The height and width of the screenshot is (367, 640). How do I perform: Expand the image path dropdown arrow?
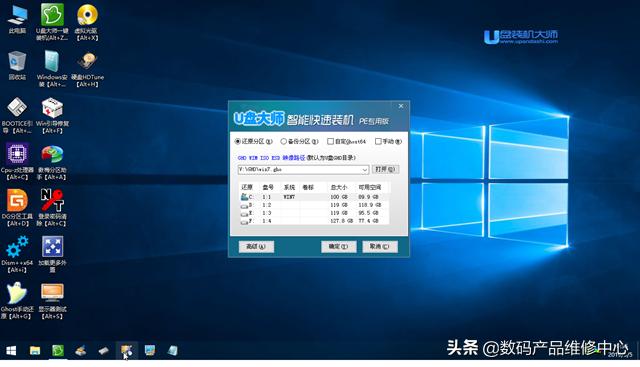pyautogui.click(x=364, y=169)
